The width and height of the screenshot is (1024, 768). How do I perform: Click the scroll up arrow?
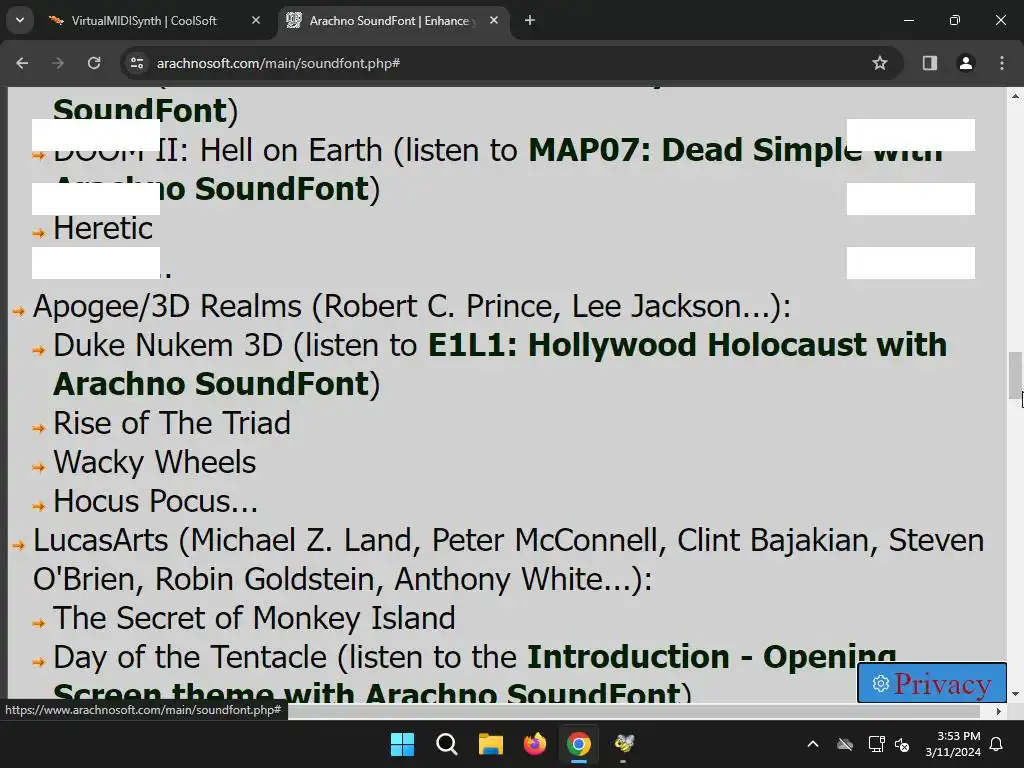pyautogui.click(x=1015, y=96)
